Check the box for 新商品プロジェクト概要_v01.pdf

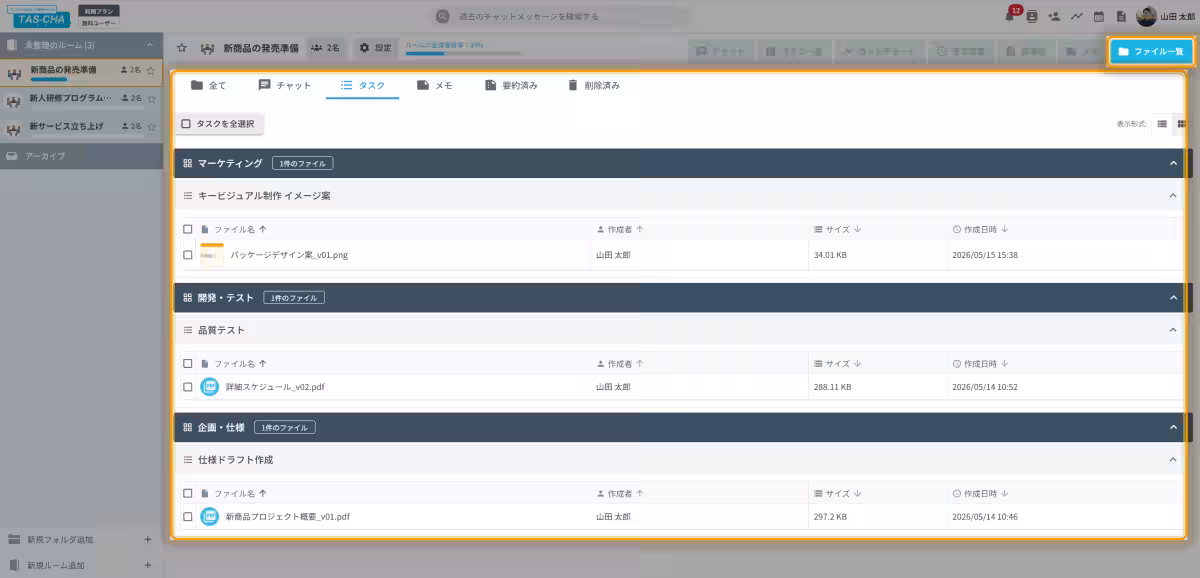[187, 516]
